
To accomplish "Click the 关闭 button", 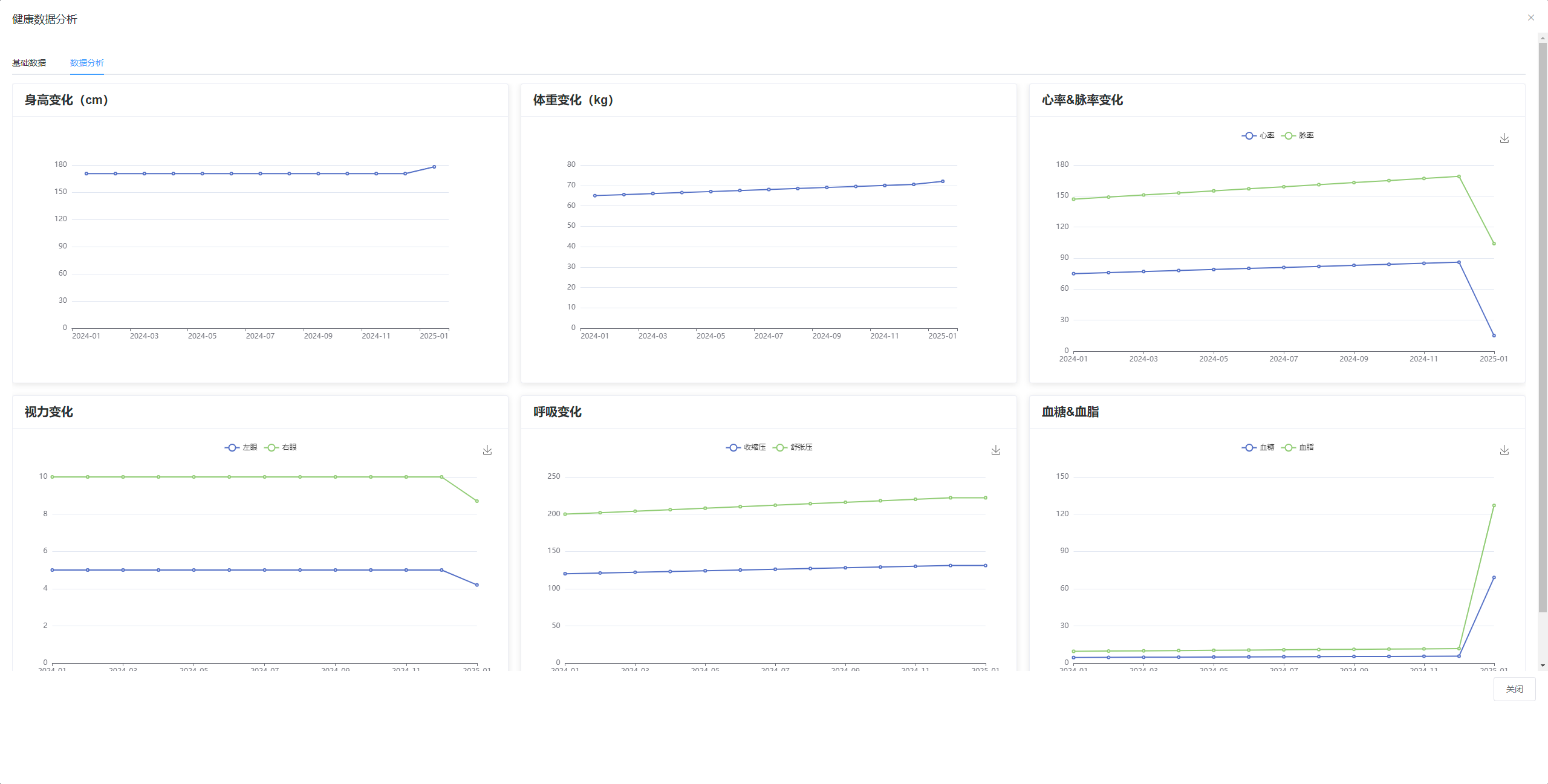I will pos(1514,689).
